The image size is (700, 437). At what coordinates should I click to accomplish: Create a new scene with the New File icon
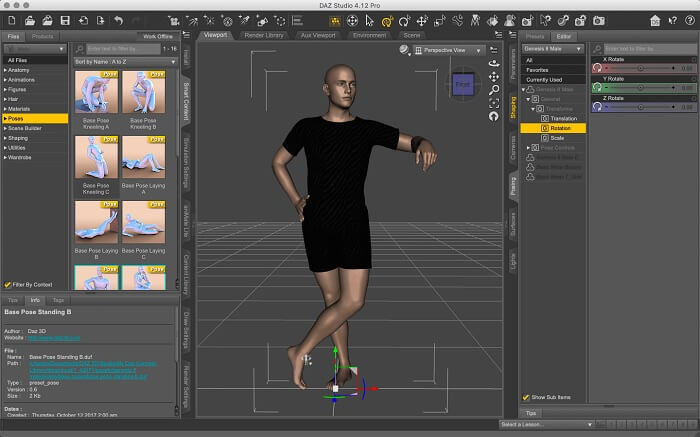pyautogui.click(x=12, y=21)
